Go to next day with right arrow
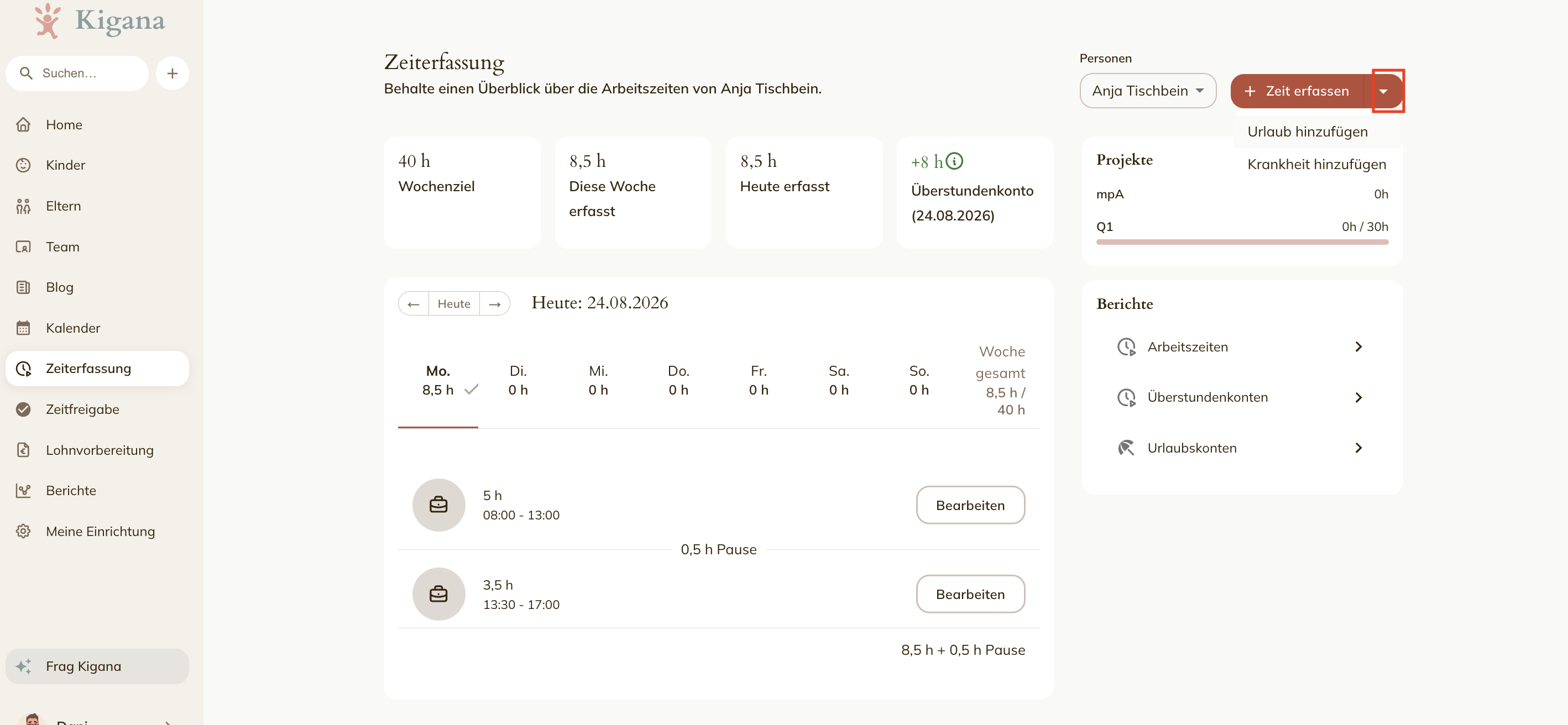Viewport: 1568px width, 725px height. (x=495, y=303)
